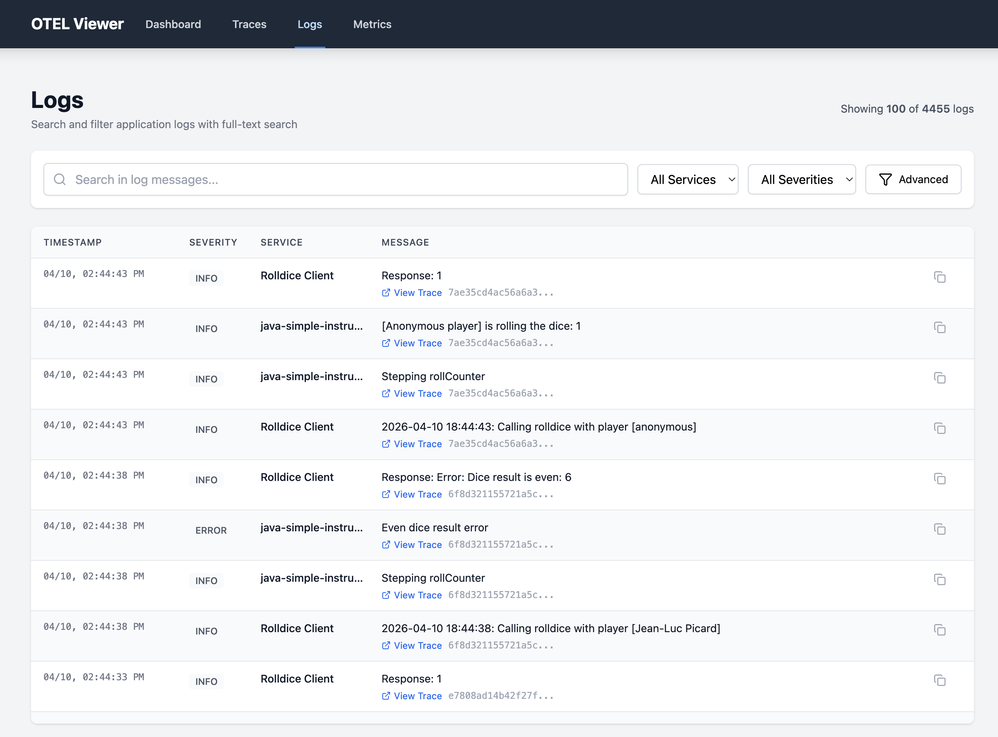
Task: Click external-link icon for 'Even dice result error' trace
Action: click(x=386, y=545)
